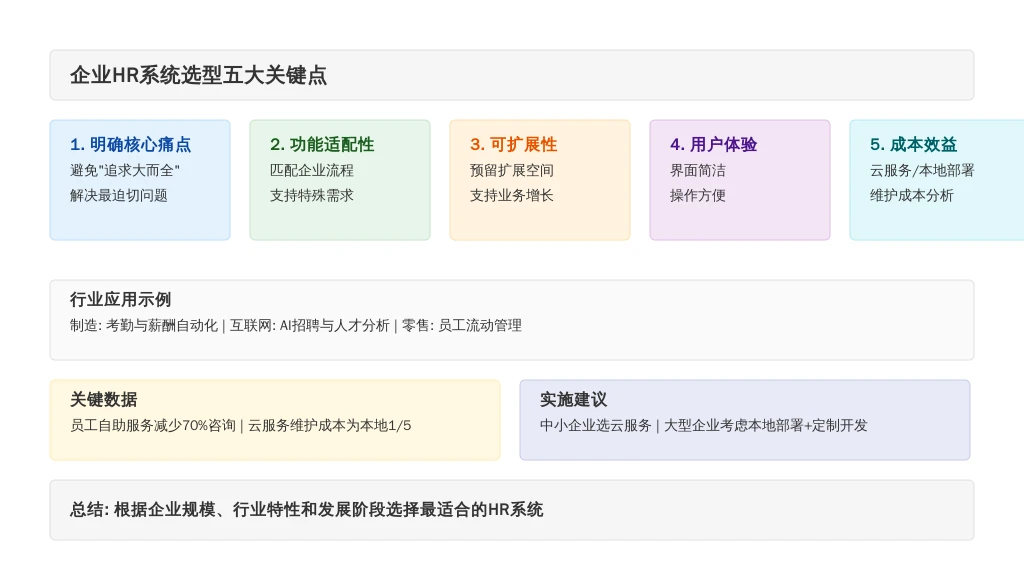Click the 预留扩展空间 text
Screen dimensions: 1024x576
click(x=511, y=170)
